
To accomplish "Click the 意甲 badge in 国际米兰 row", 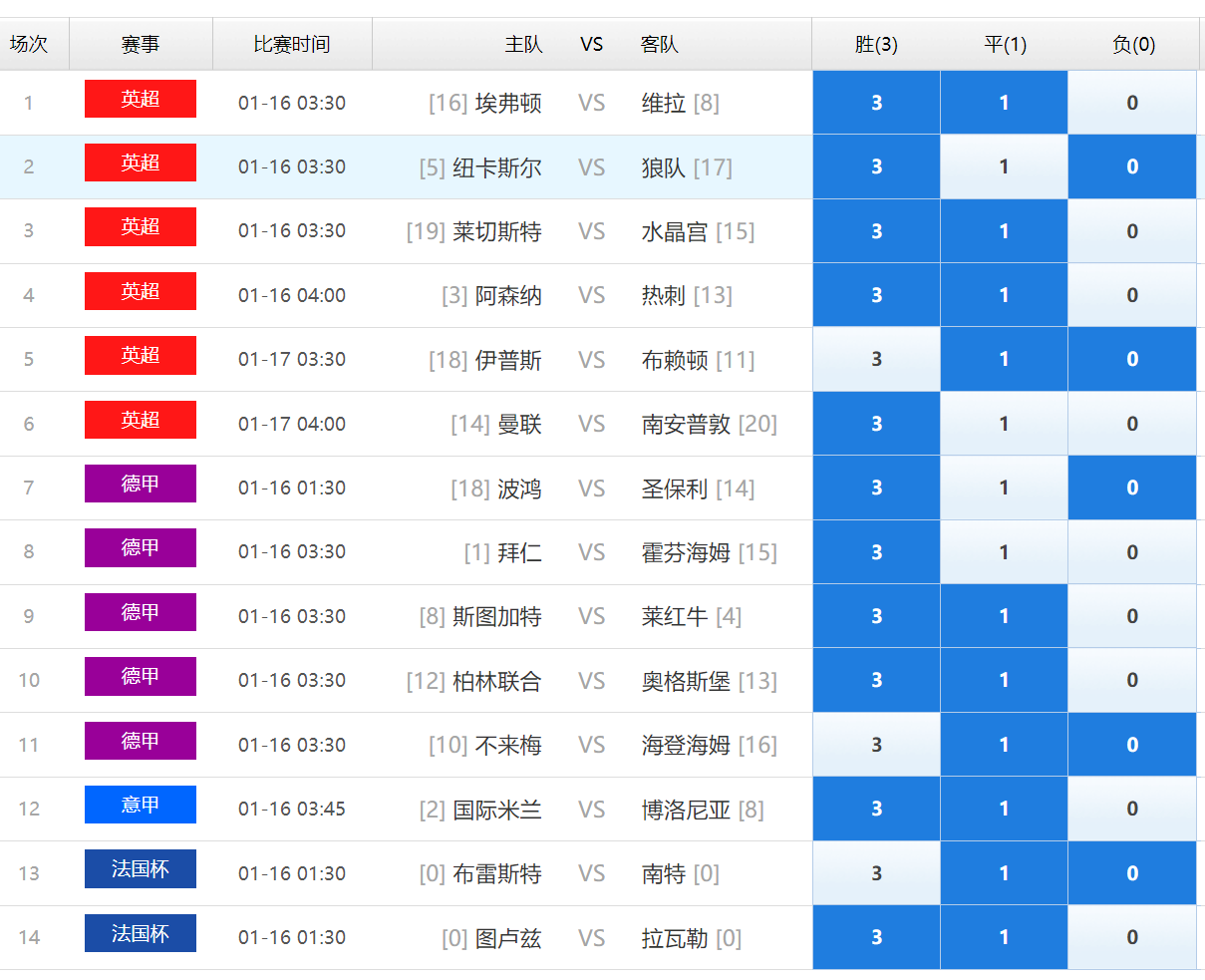I will [x=141, y=805].
